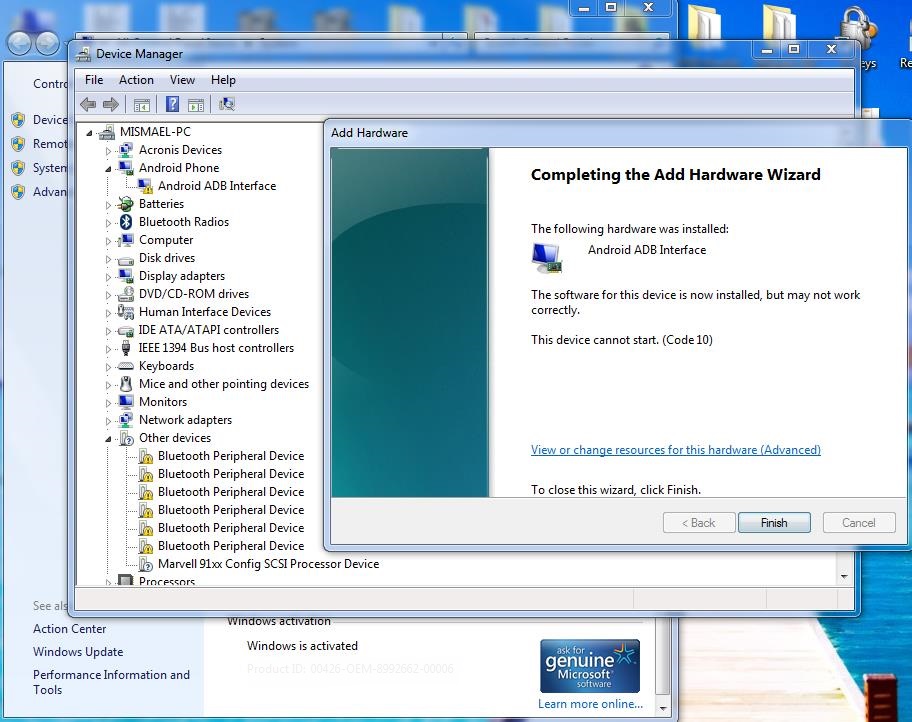Click the blue Help toolbar icon
912x722 pixels.
172,104
